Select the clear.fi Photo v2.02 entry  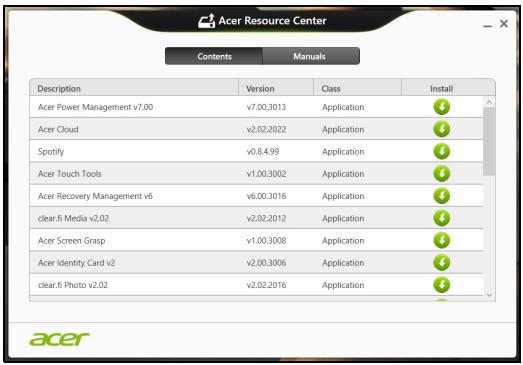coord(73,285)
